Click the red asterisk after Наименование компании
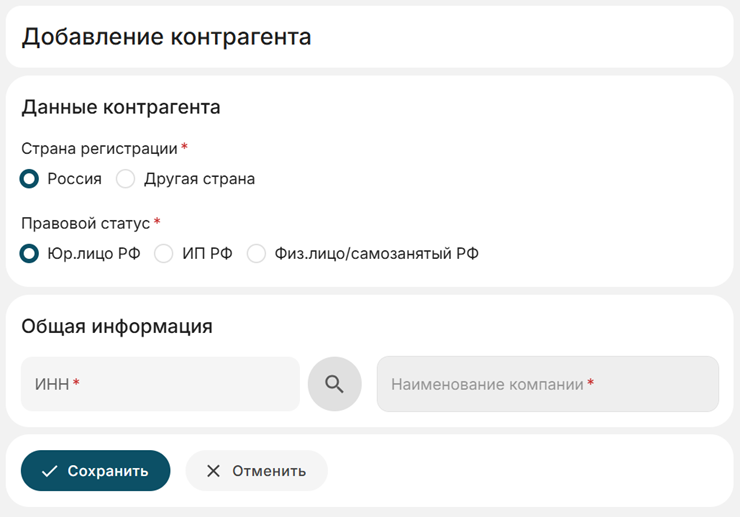Screen dimensions: 740x517 click(590, 383)
